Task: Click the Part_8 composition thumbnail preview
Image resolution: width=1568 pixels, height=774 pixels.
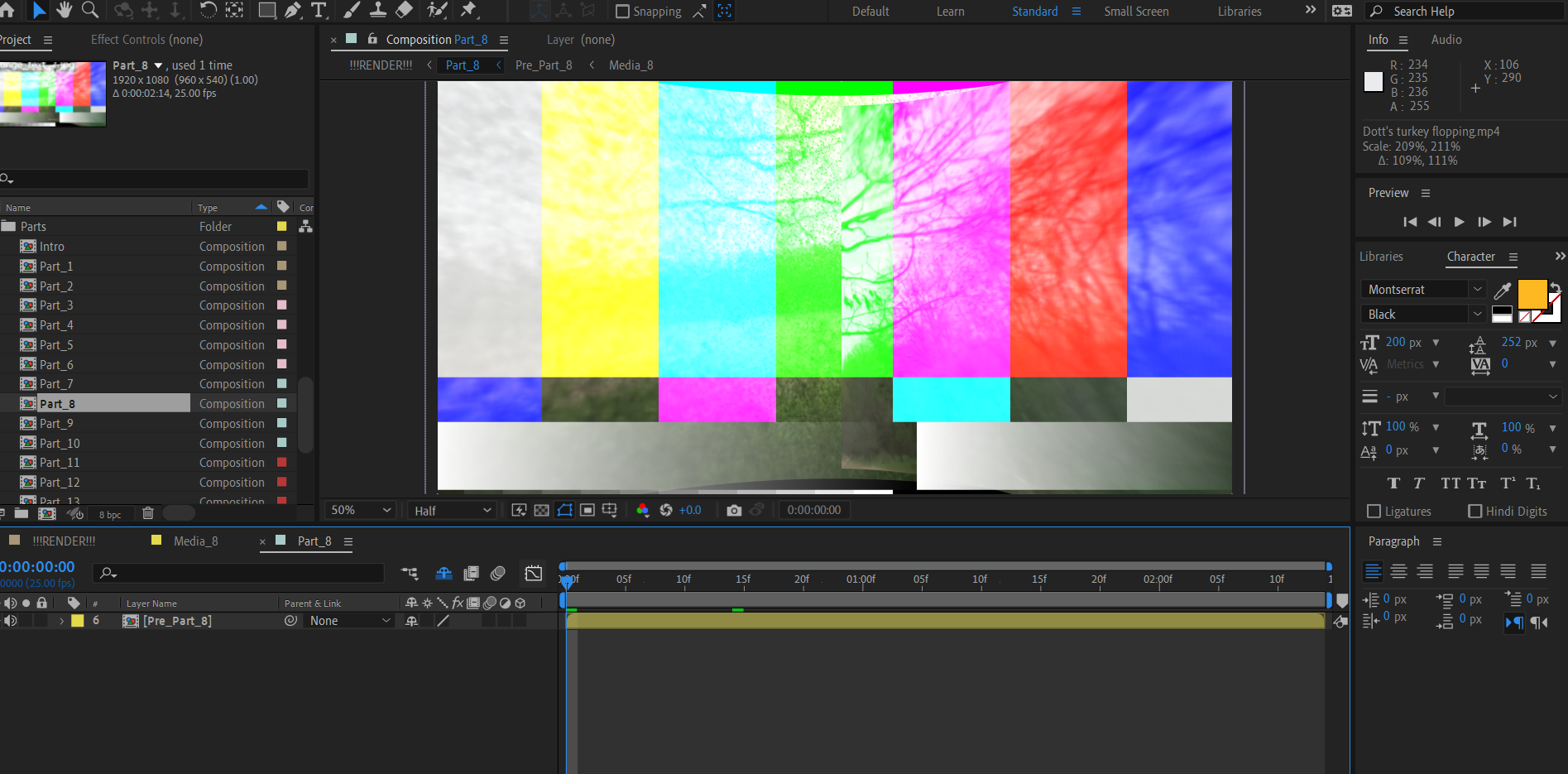Action: pyautogui.click(x=53, y=94)
